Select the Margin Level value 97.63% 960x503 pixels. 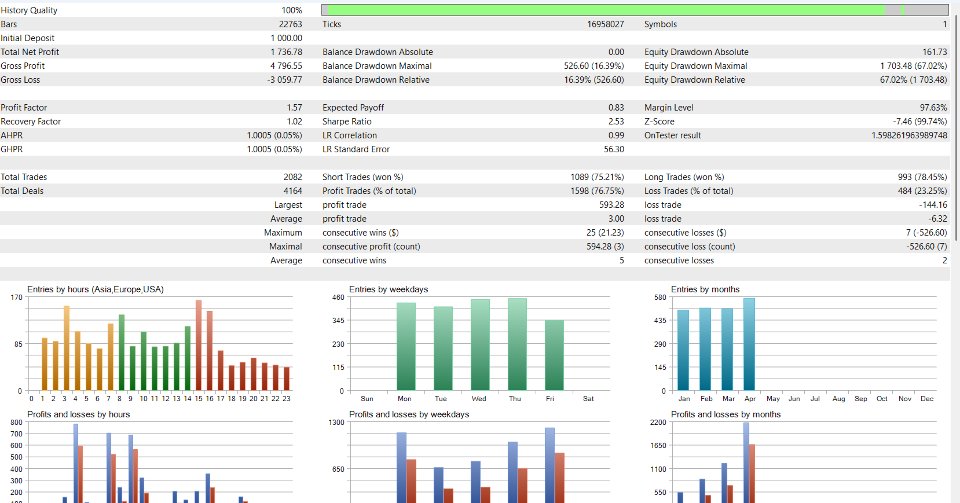click(x=933, y=108)
